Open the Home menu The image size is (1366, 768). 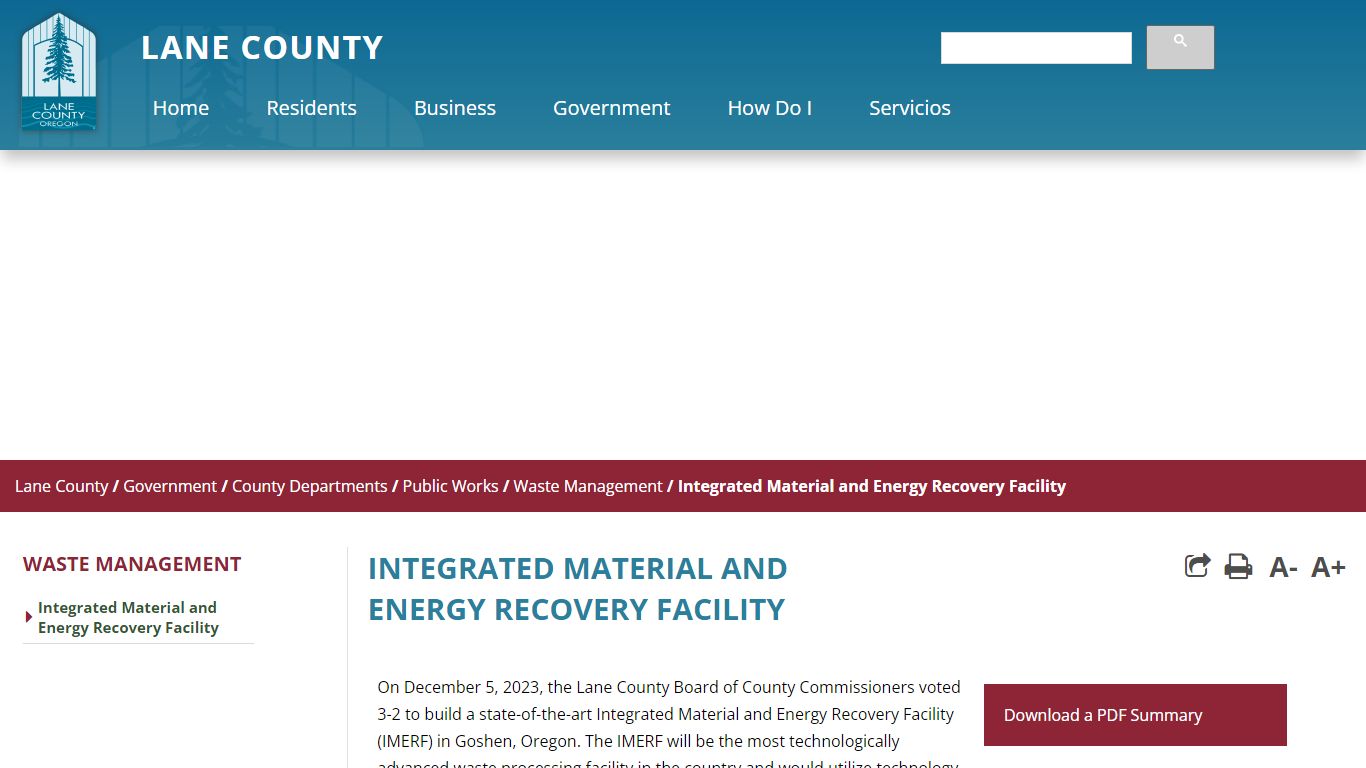click(x=181, y=108)
